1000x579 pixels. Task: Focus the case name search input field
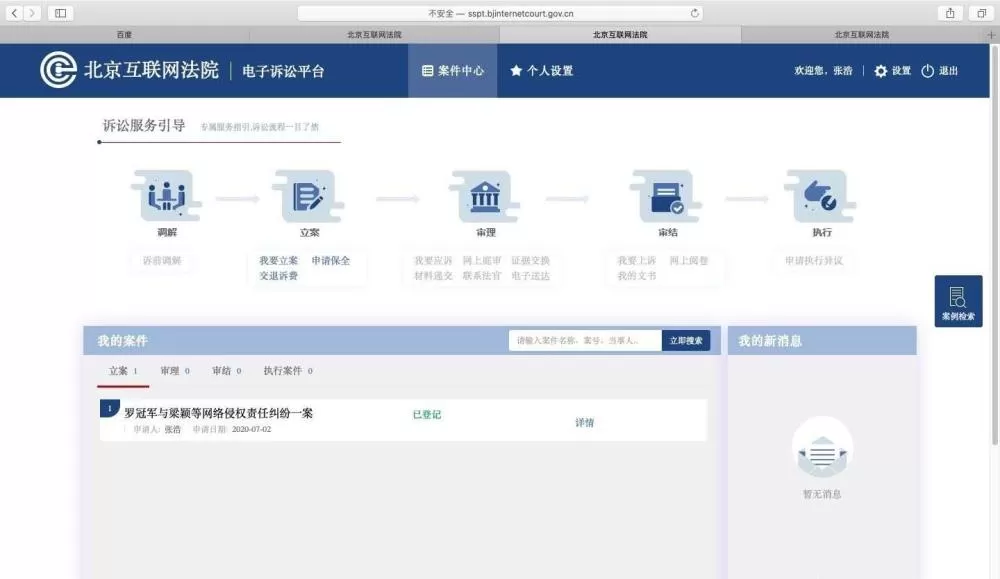(x=585, y=341)
